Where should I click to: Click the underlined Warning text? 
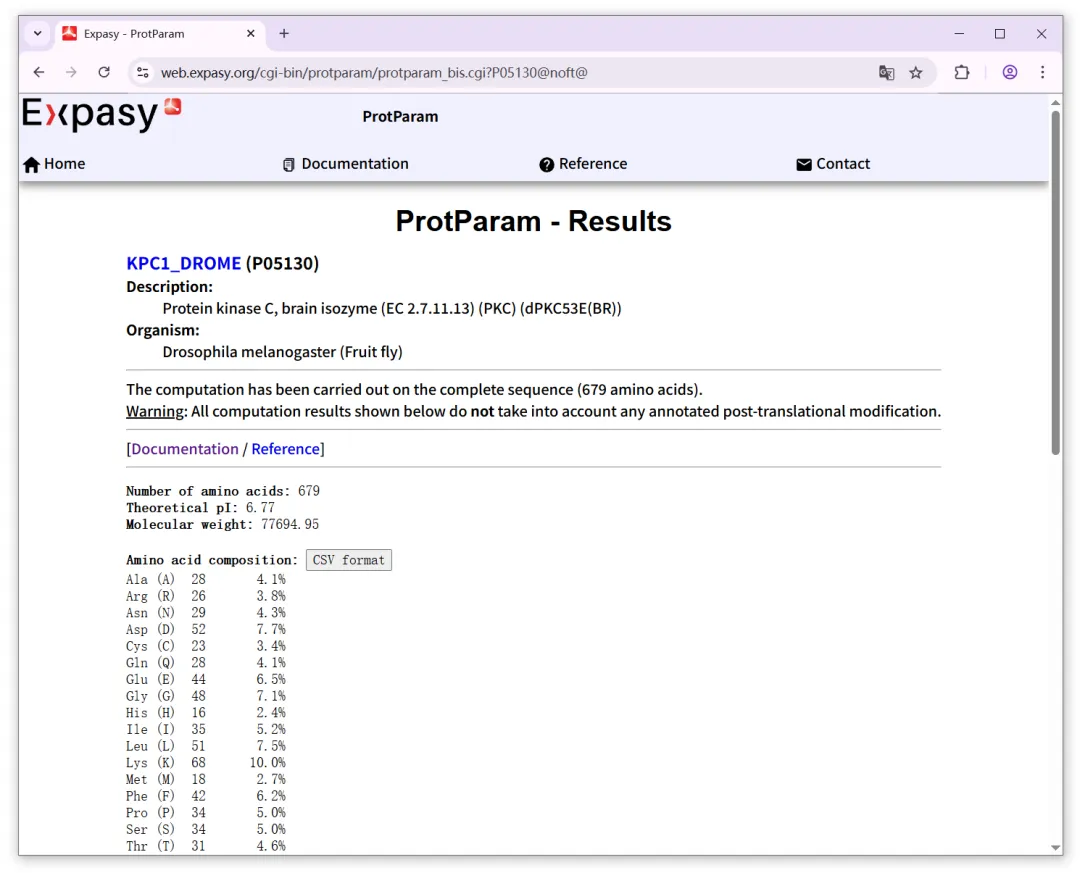click(155, 411)
